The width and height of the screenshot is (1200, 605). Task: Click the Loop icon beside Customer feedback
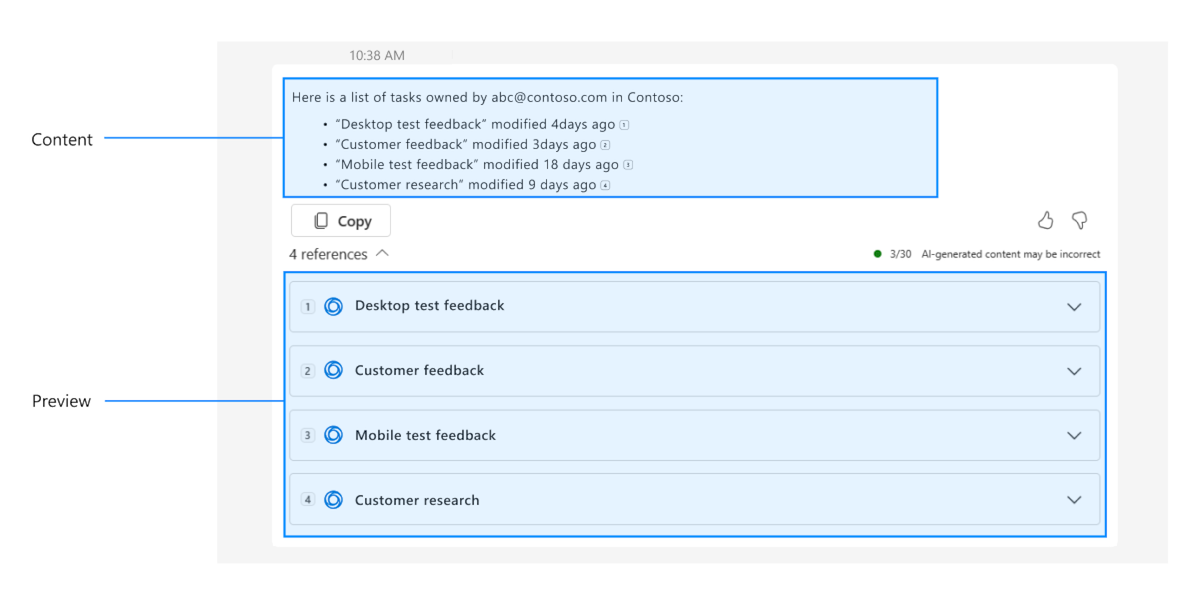pyautogui.click(x=334, y=371)
